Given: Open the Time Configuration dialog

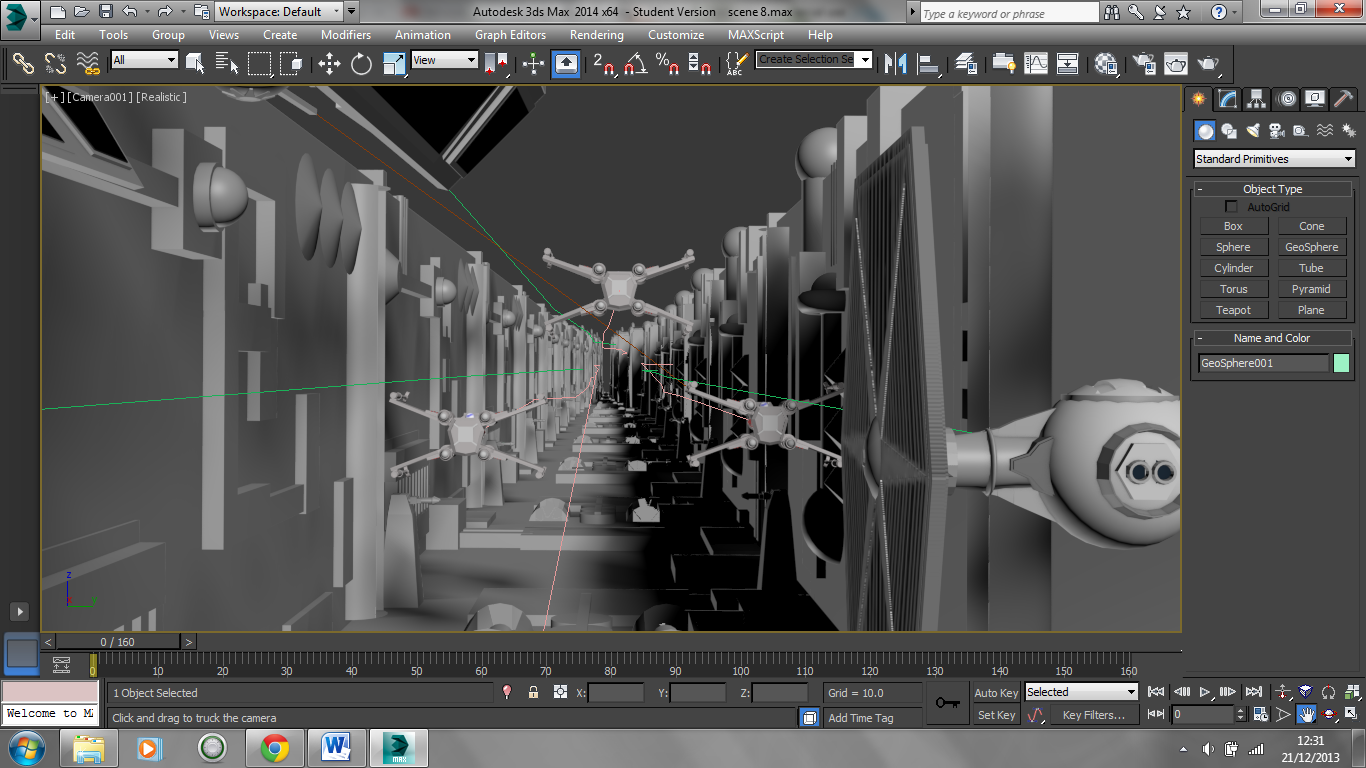Looking at the screenshot, I should coord(1261,714).
